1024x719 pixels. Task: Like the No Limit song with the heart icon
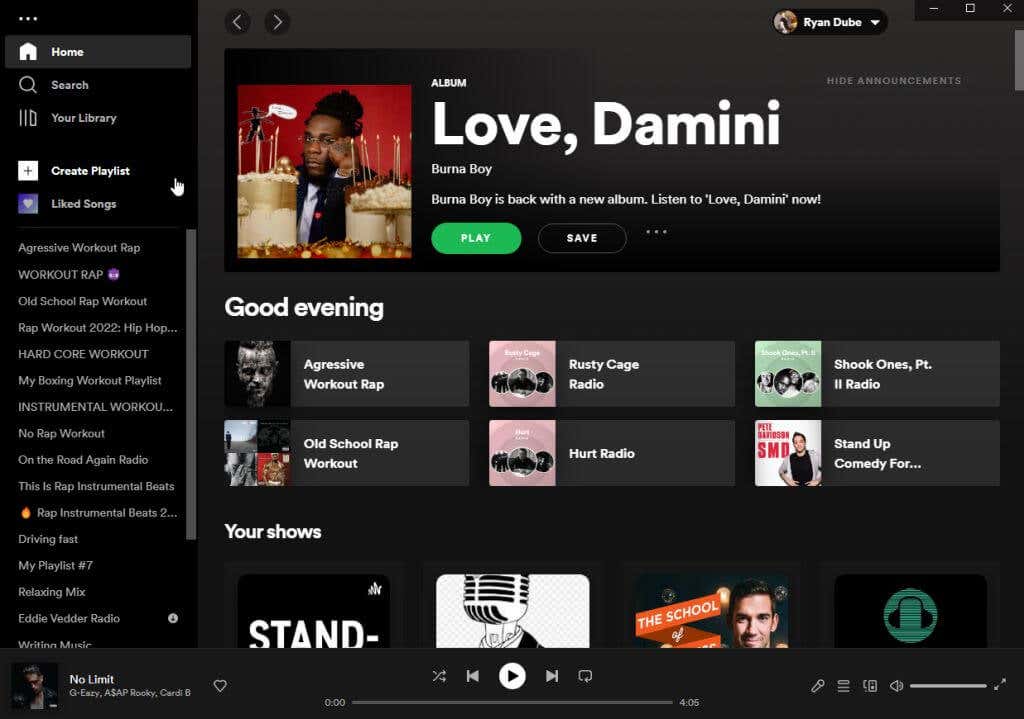tap(220, 686)
